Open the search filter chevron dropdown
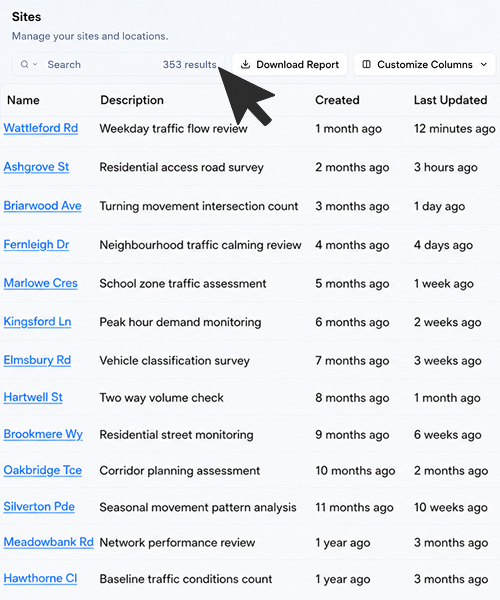The image size is (500, 600). pos(35,64)
